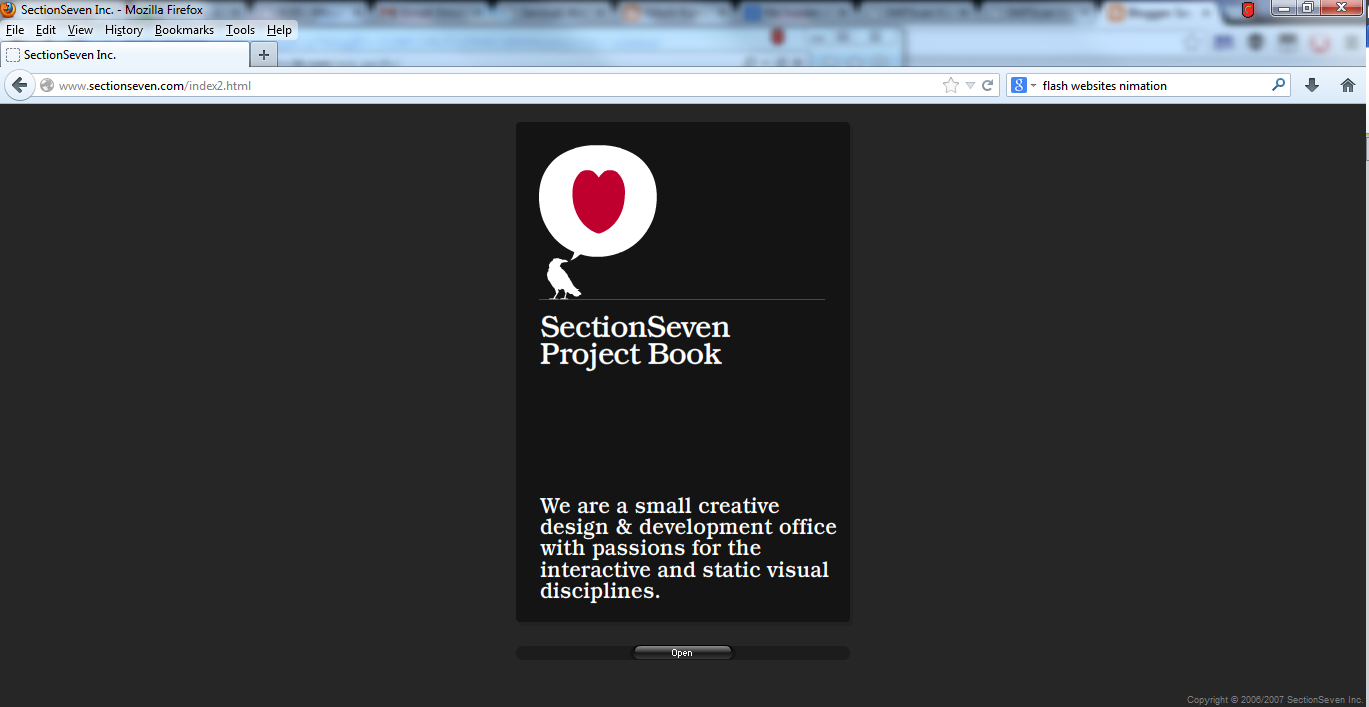This screenshot has height=707, width=1369.
Task: Click the 'SectionSeven Project Book' title
Action: click(635, 340)
